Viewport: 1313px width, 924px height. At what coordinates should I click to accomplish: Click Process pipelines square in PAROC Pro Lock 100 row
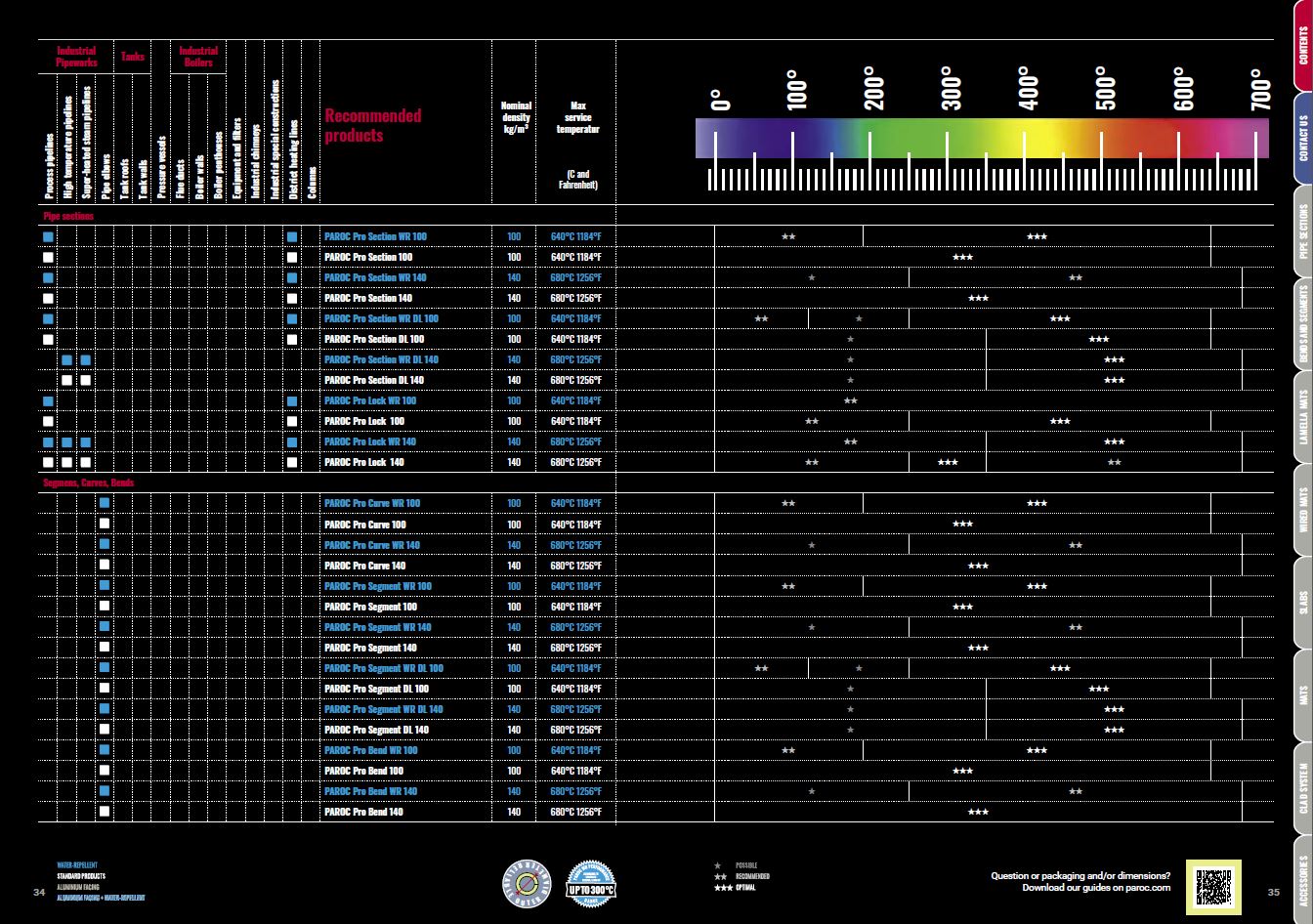point(48,421)
